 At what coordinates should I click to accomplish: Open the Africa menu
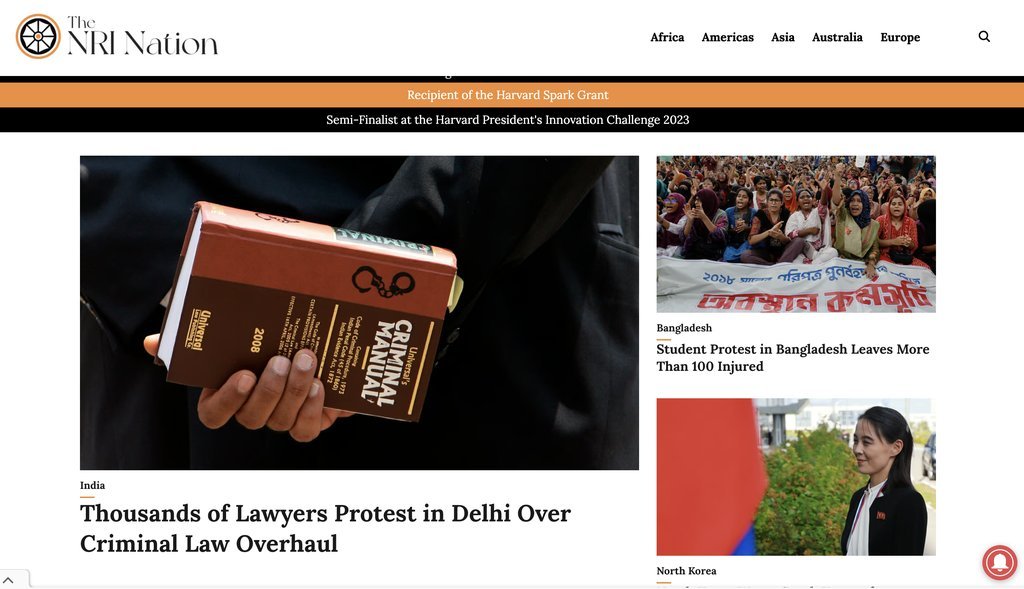tap(667, 37)
